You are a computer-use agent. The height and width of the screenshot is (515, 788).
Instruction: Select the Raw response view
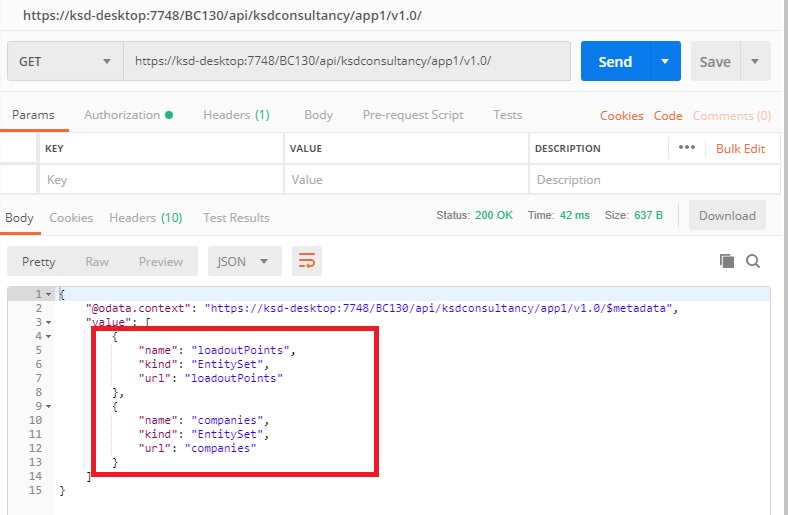pyautogui.click(x=97, y=262)
